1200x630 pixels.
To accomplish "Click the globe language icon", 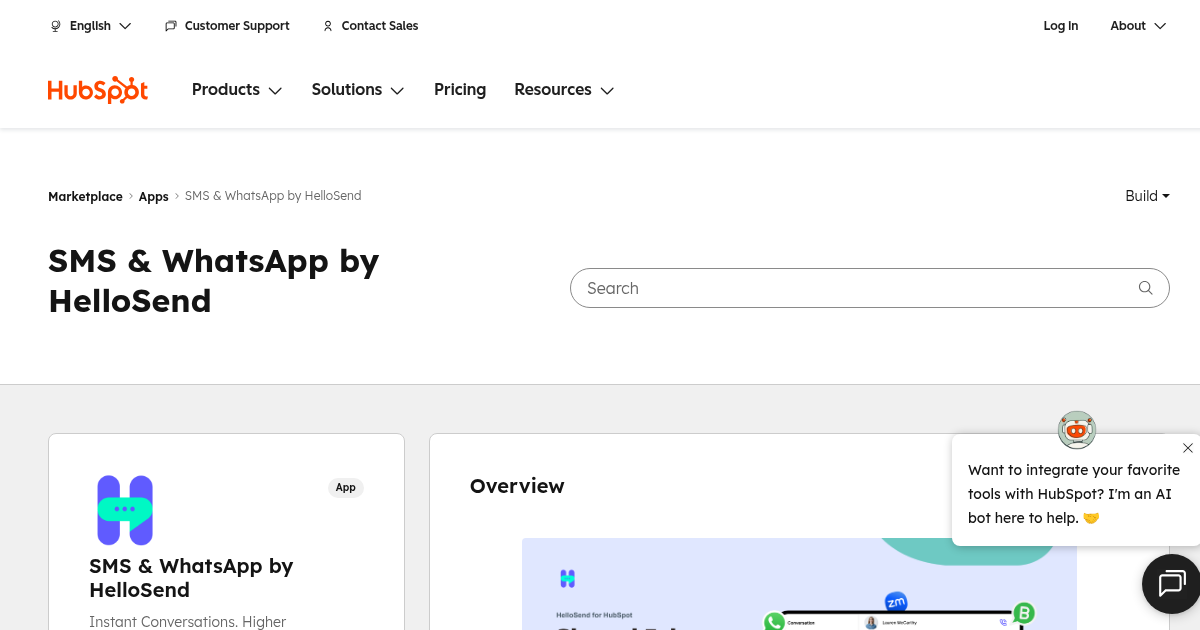I will tap(56, 26).
